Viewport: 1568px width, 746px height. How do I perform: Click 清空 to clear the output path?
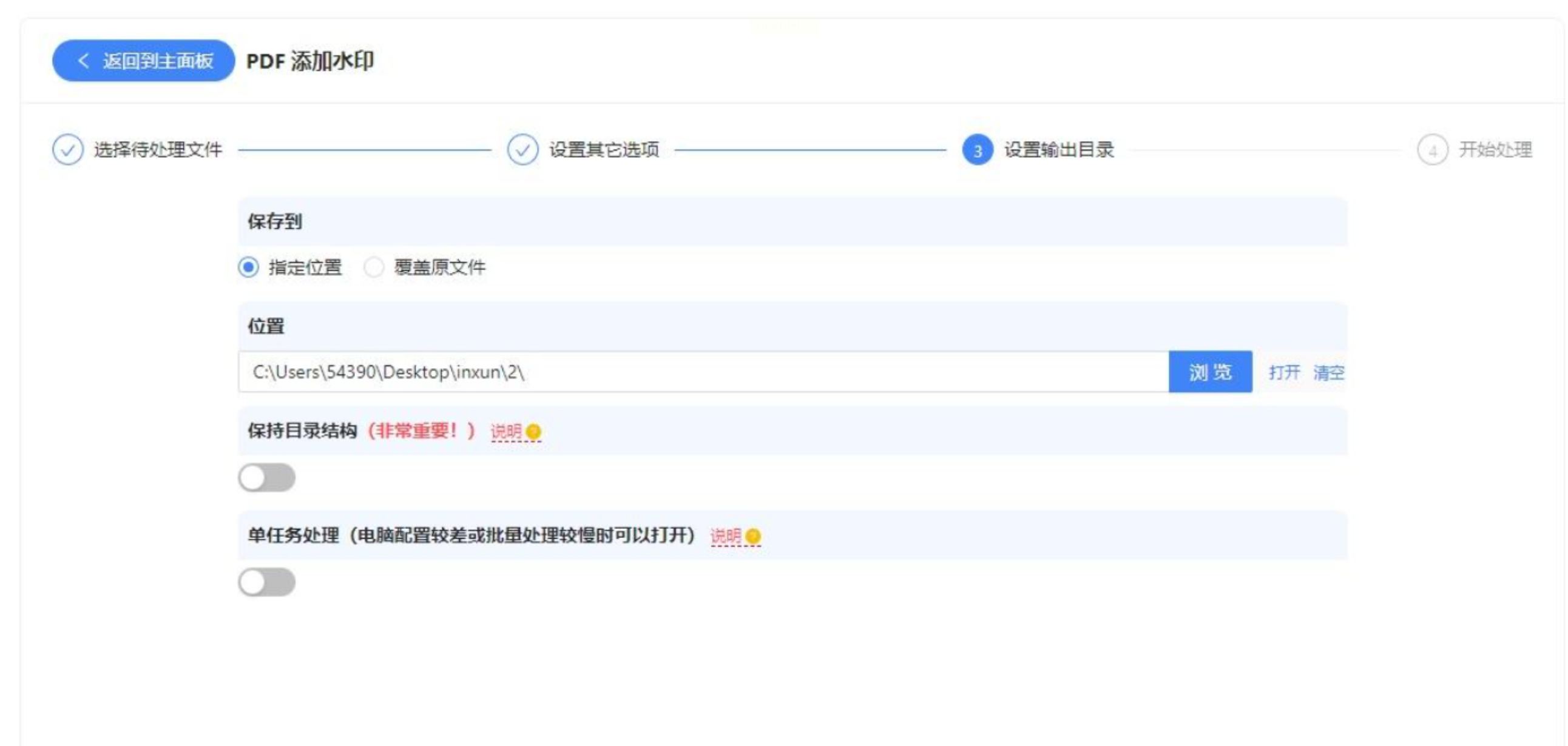pyautogui.click(x=1328, y=372)
